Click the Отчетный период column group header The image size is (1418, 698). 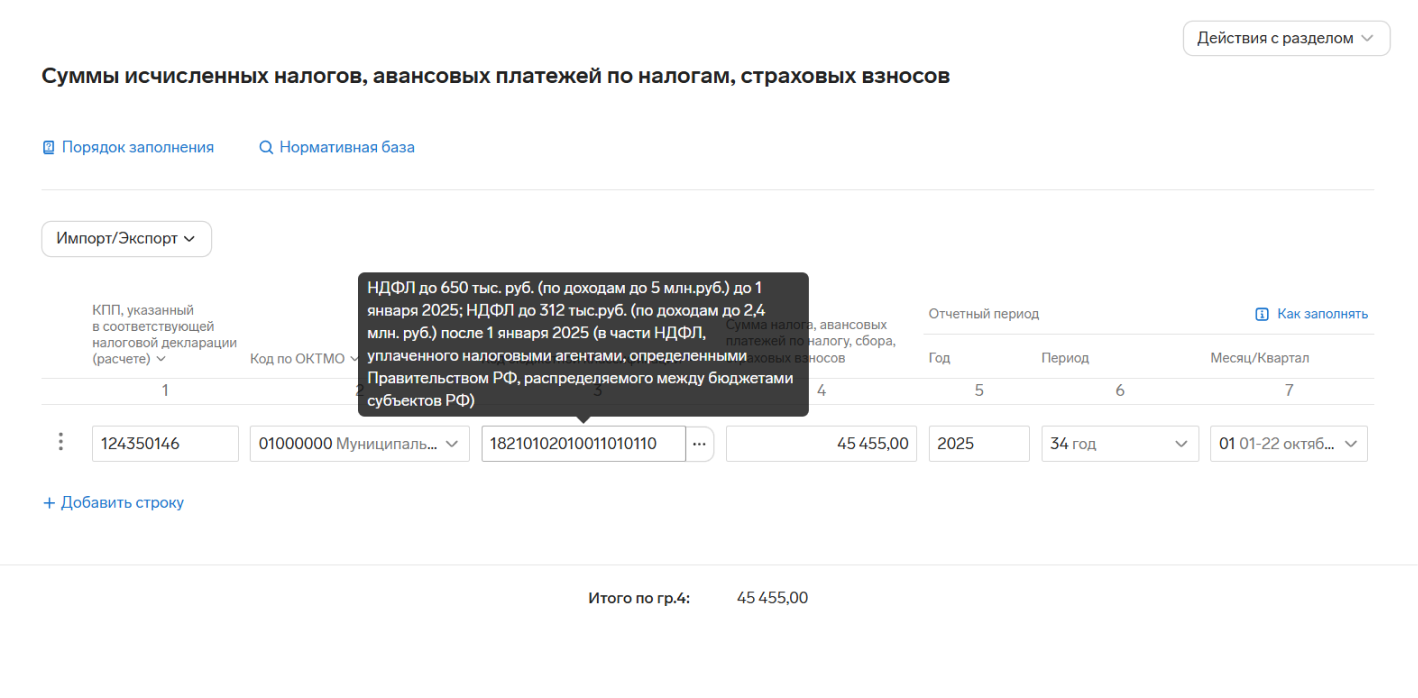(x=983, y=314)
